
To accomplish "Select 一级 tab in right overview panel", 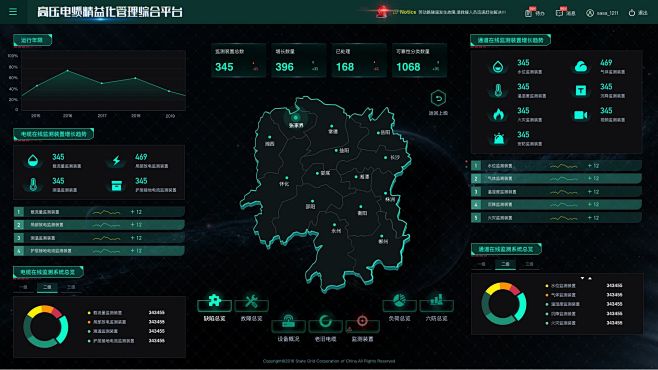I will point(481,264).
